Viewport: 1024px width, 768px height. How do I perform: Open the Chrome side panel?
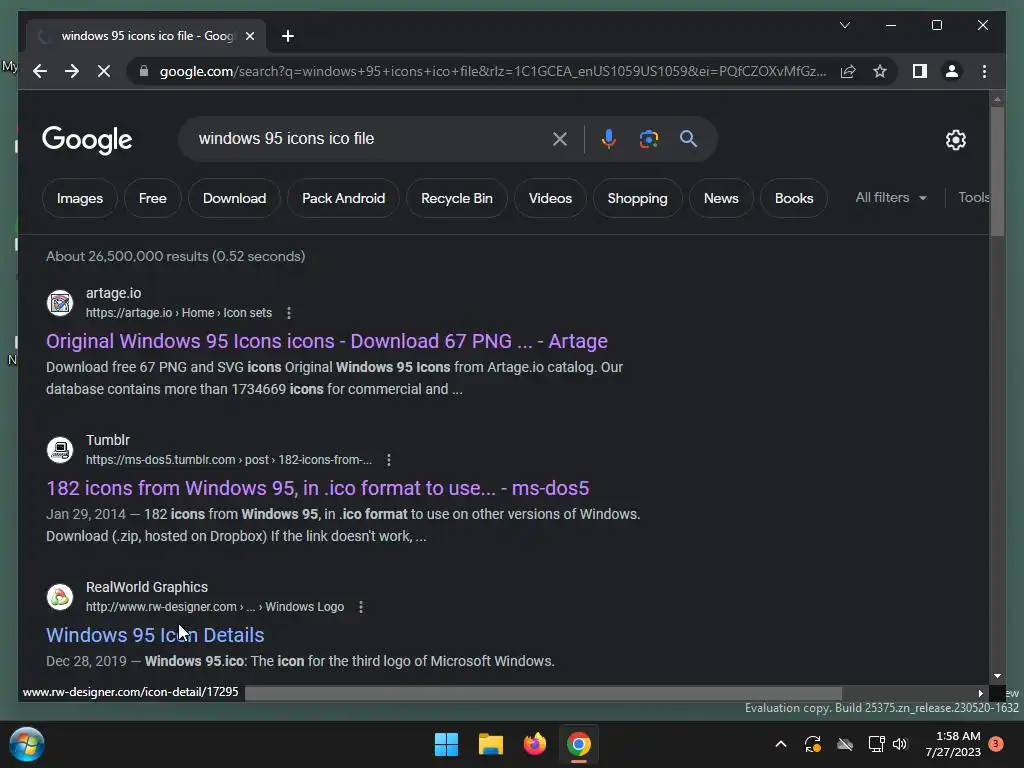point(920,71)
